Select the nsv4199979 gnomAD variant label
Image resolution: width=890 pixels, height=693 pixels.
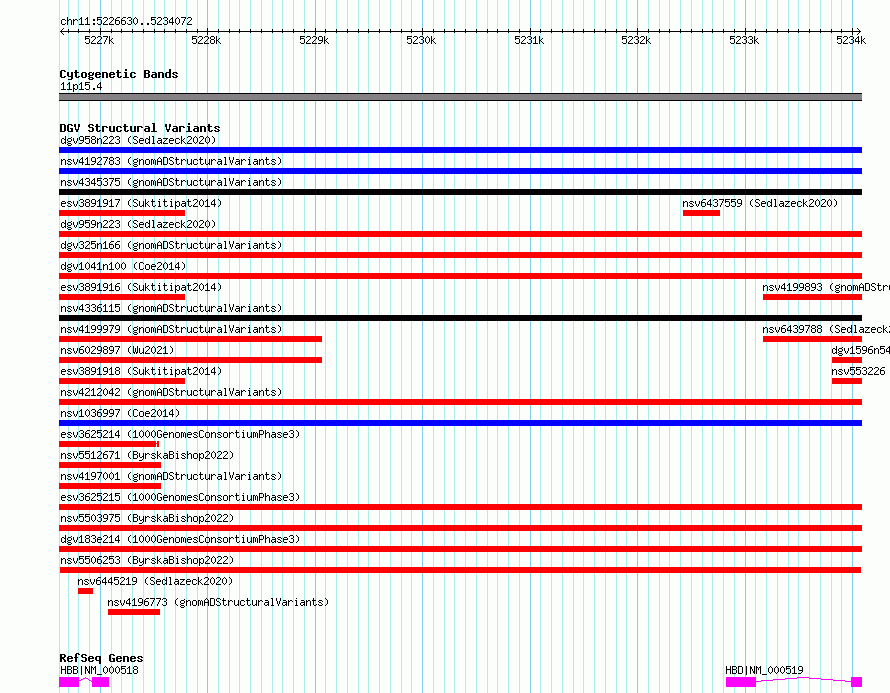coord(171,329)
